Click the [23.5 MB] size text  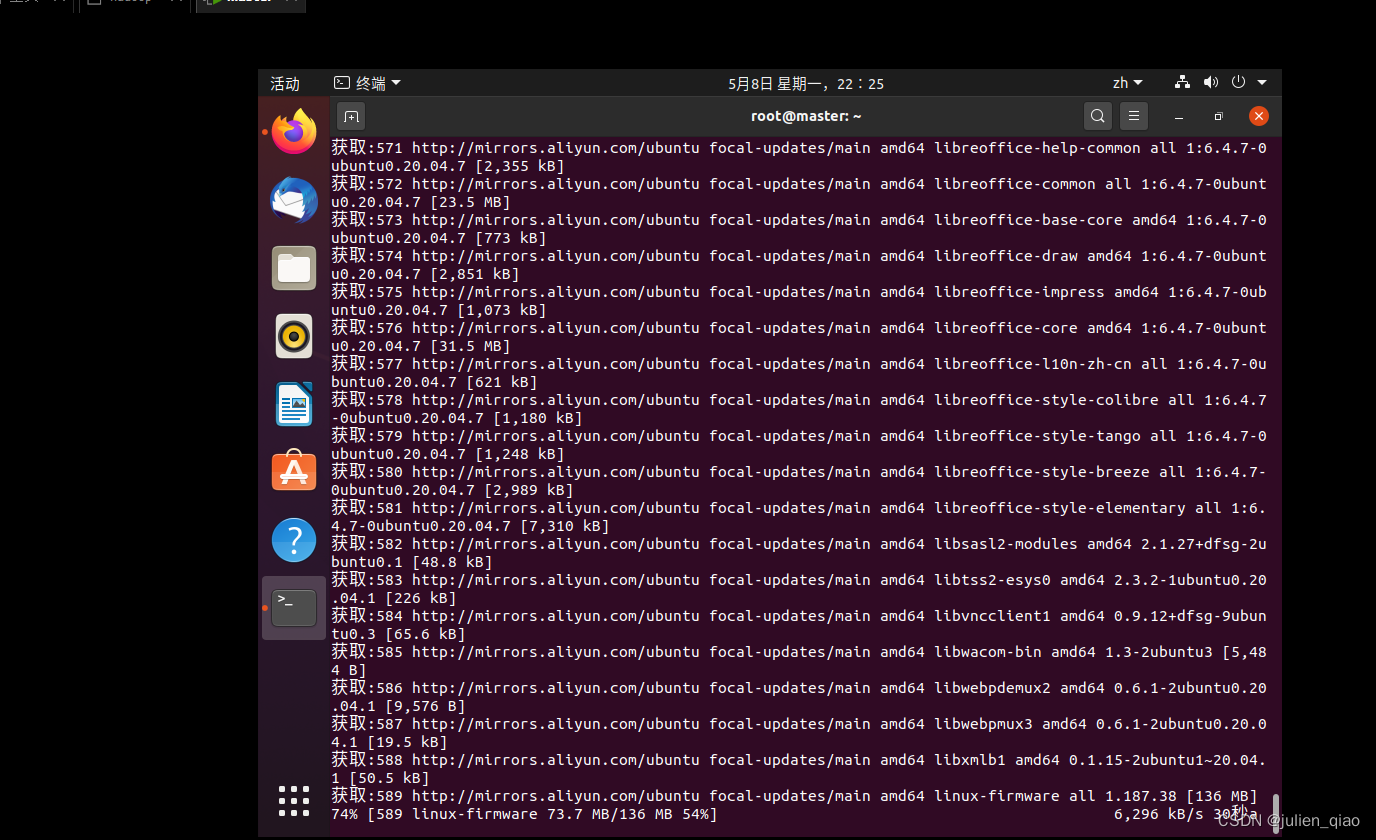point(470,202)
